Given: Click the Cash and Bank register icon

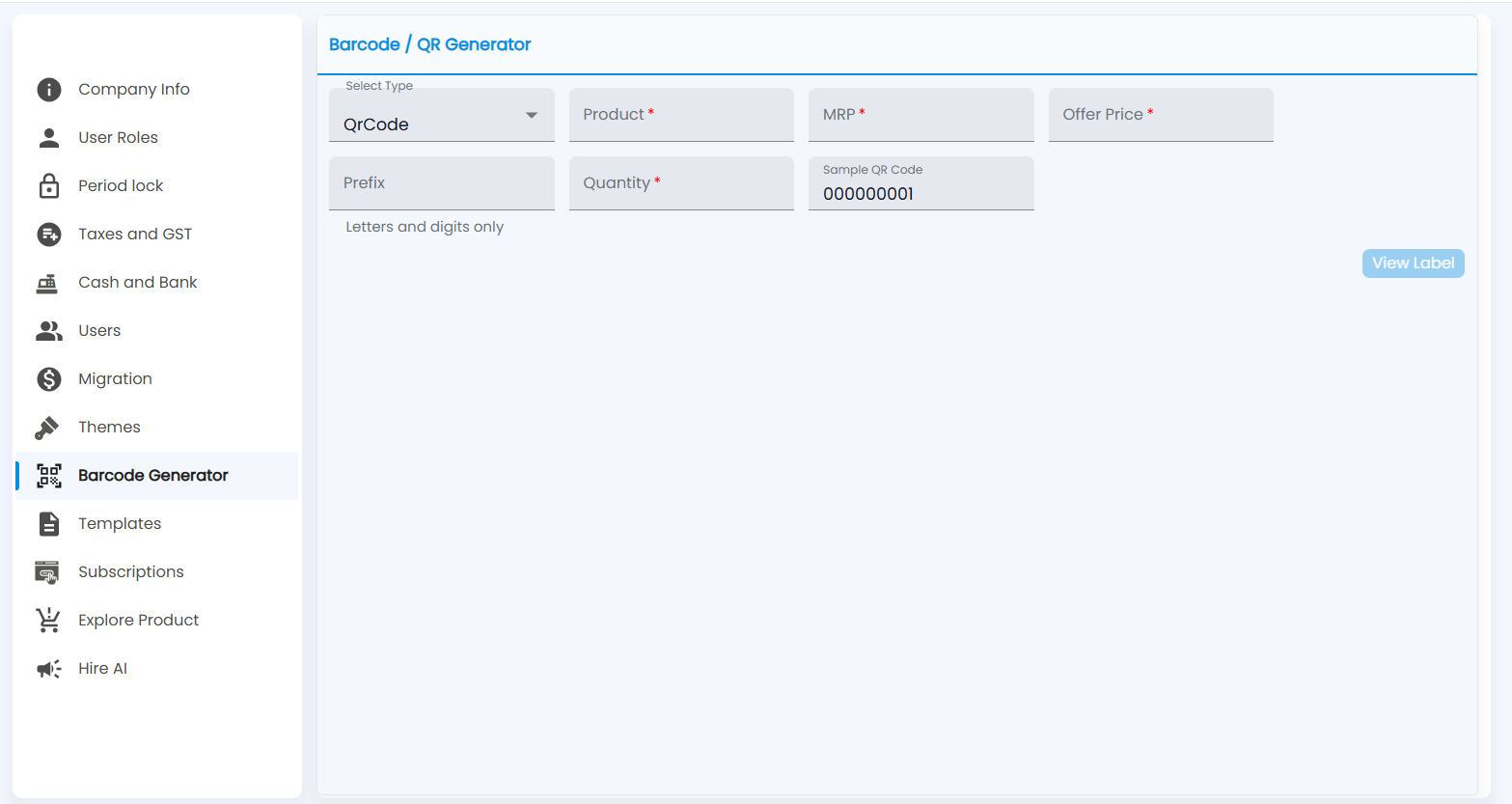Looking at the screenshot, I should (47, 283).
